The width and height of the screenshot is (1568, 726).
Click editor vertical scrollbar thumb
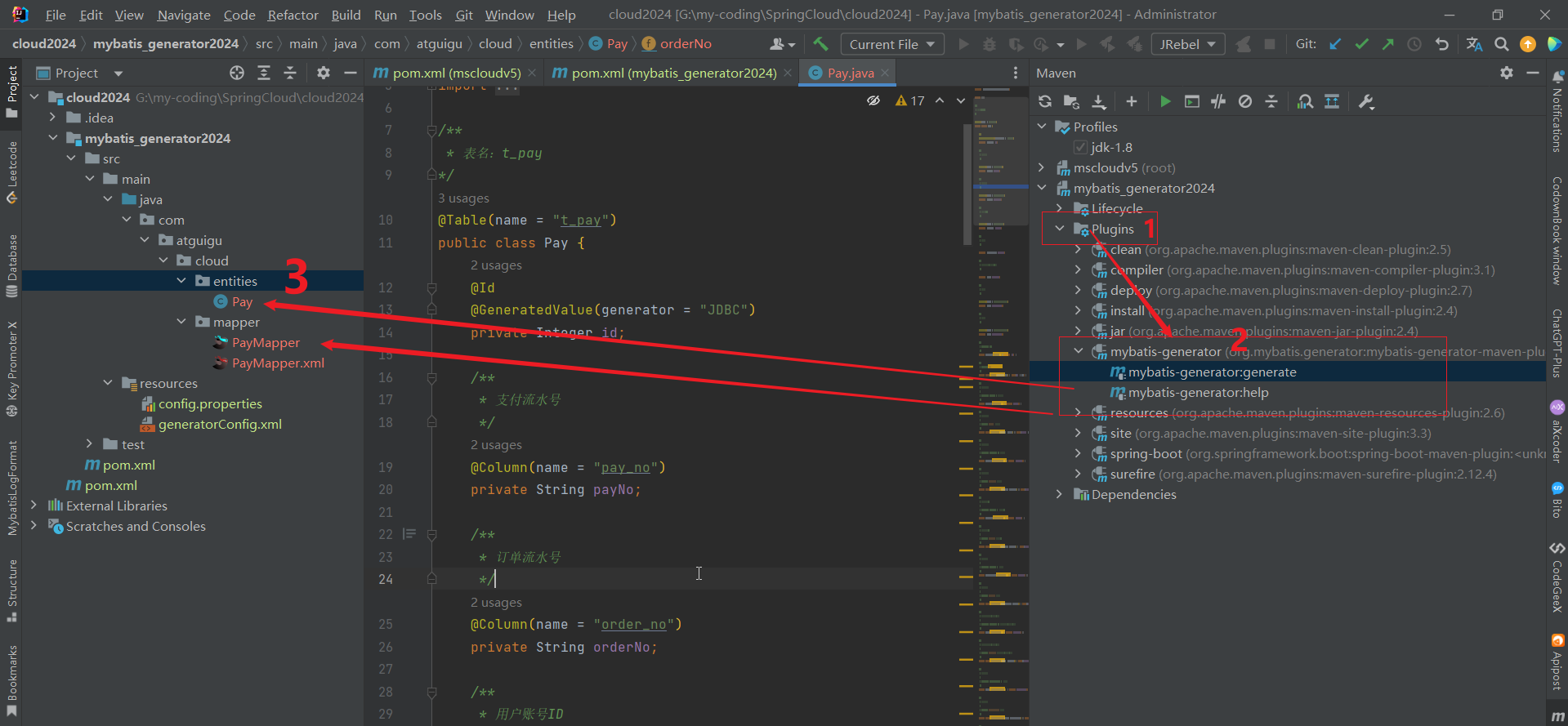tap(967, 185)
